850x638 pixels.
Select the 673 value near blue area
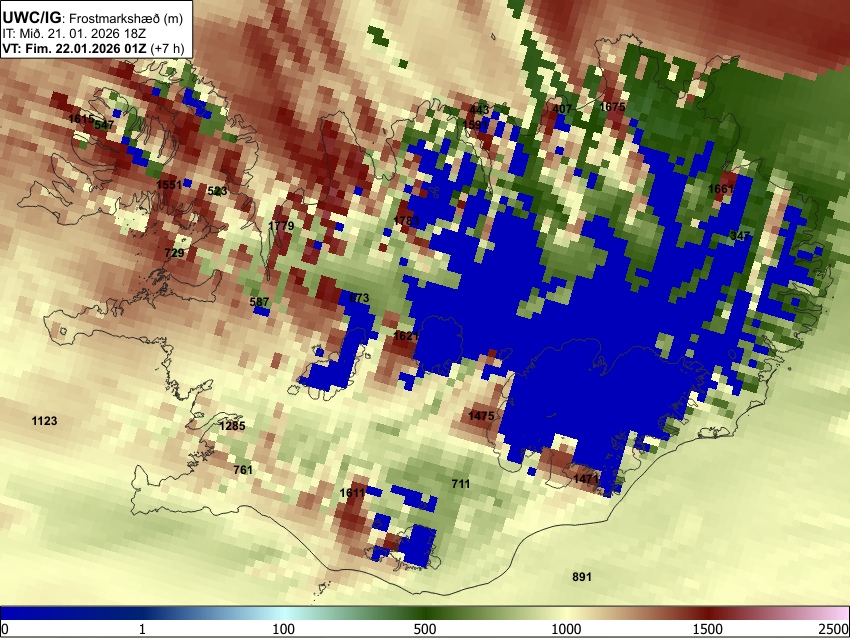click(x=359, y=298)
